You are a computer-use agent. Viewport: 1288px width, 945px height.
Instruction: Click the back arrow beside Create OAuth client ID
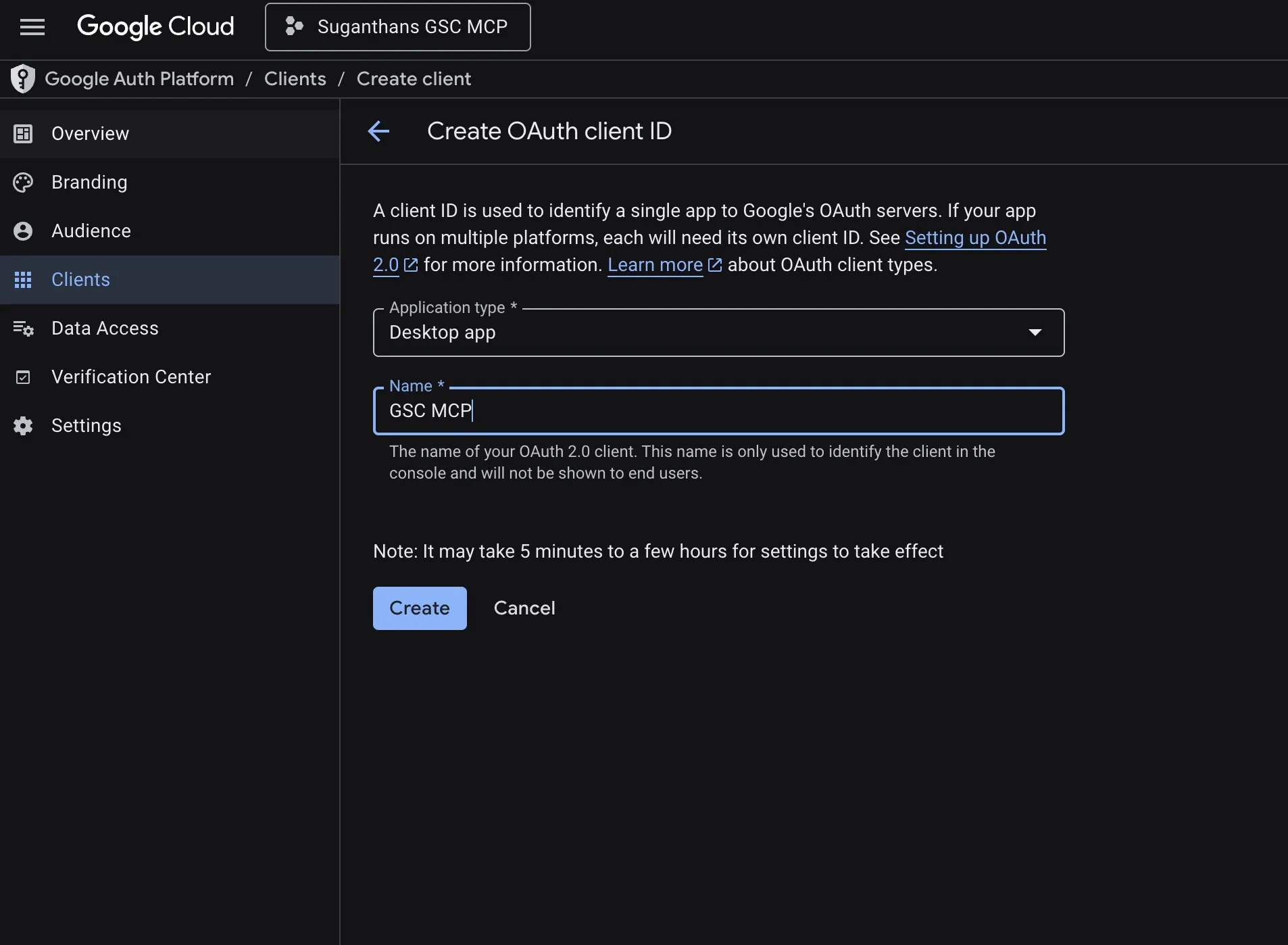(x=378, y=131)
